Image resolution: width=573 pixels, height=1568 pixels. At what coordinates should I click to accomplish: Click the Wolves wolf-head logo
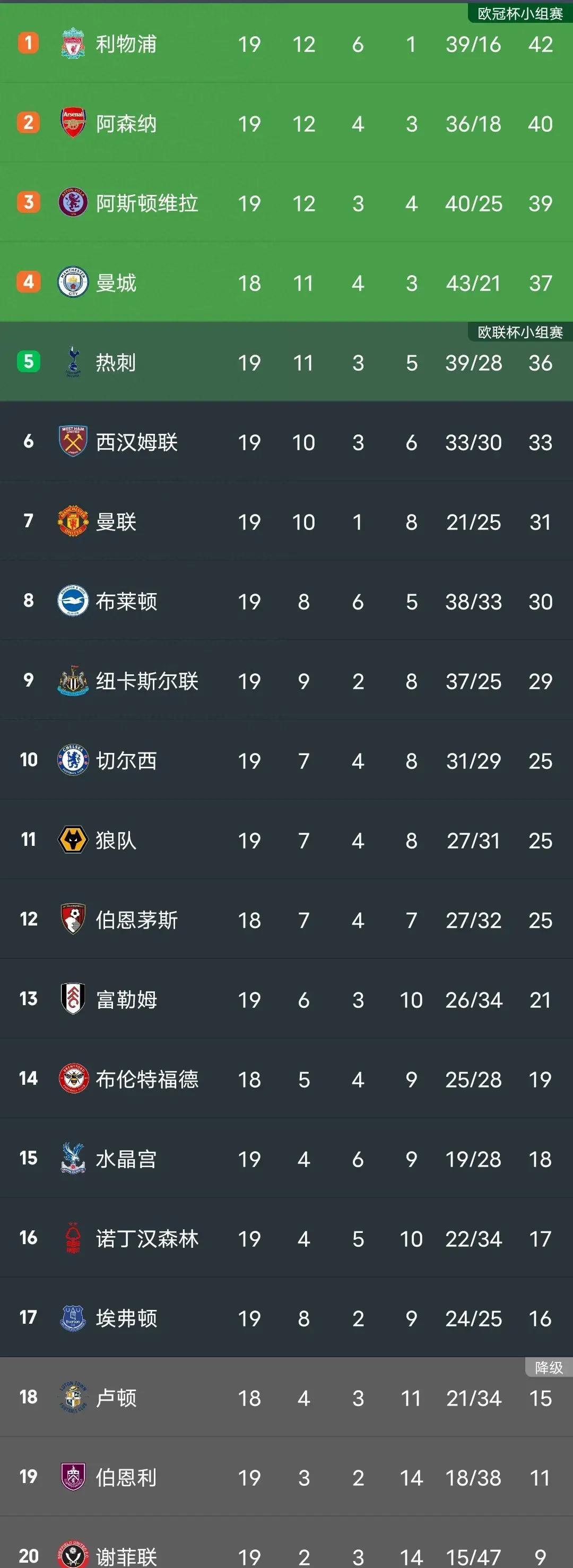(72, 840)
